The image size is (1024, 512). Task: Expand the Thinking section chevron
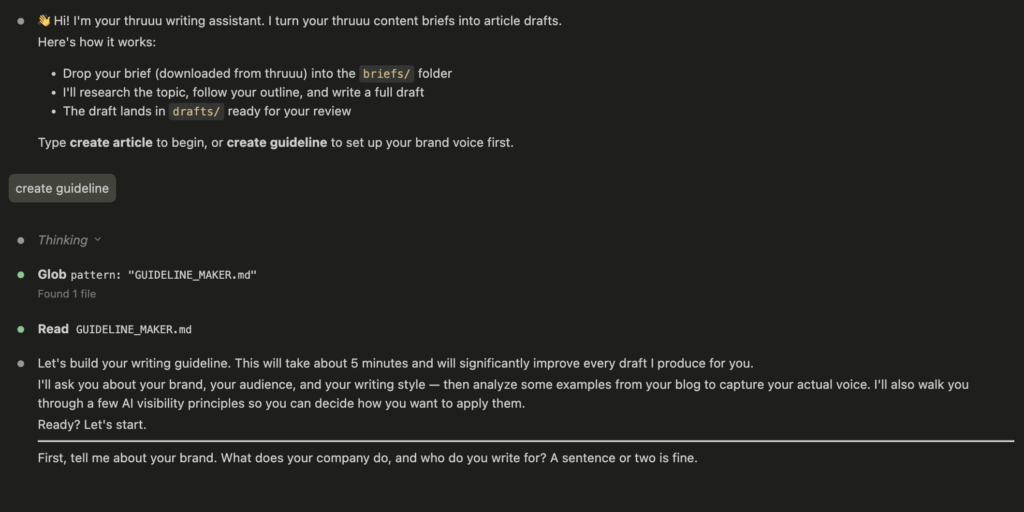click(x=97, y=240)
